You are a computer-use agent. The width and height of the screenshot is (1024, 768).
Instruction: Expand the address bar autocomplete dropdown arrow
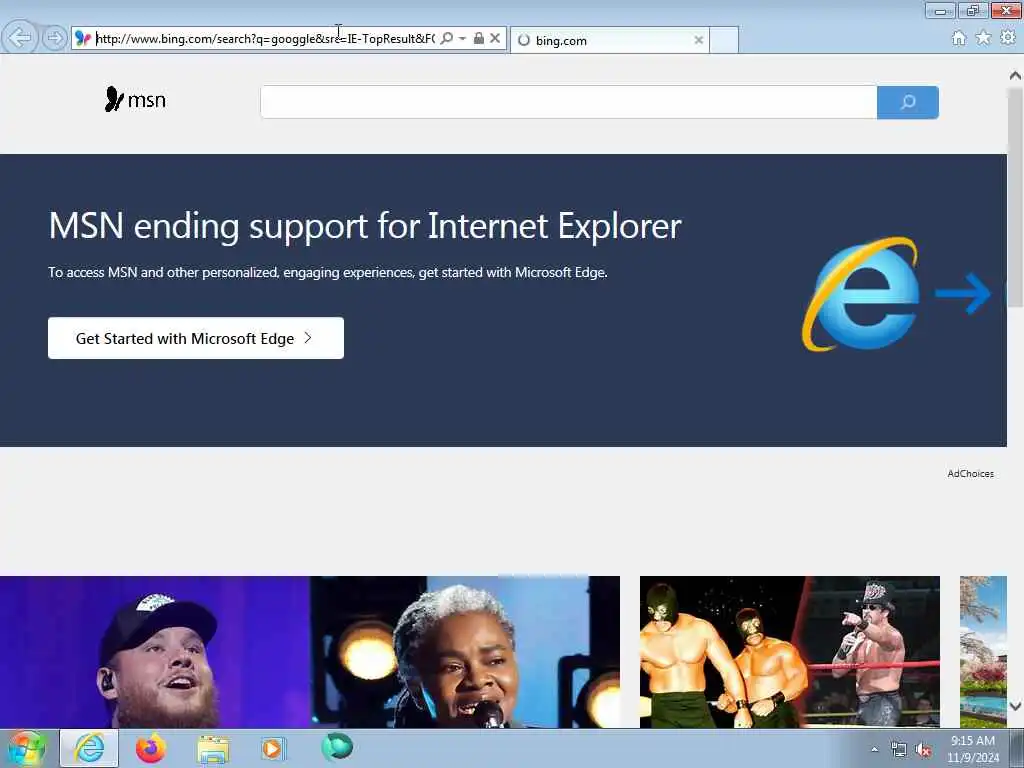click(462, 39)
